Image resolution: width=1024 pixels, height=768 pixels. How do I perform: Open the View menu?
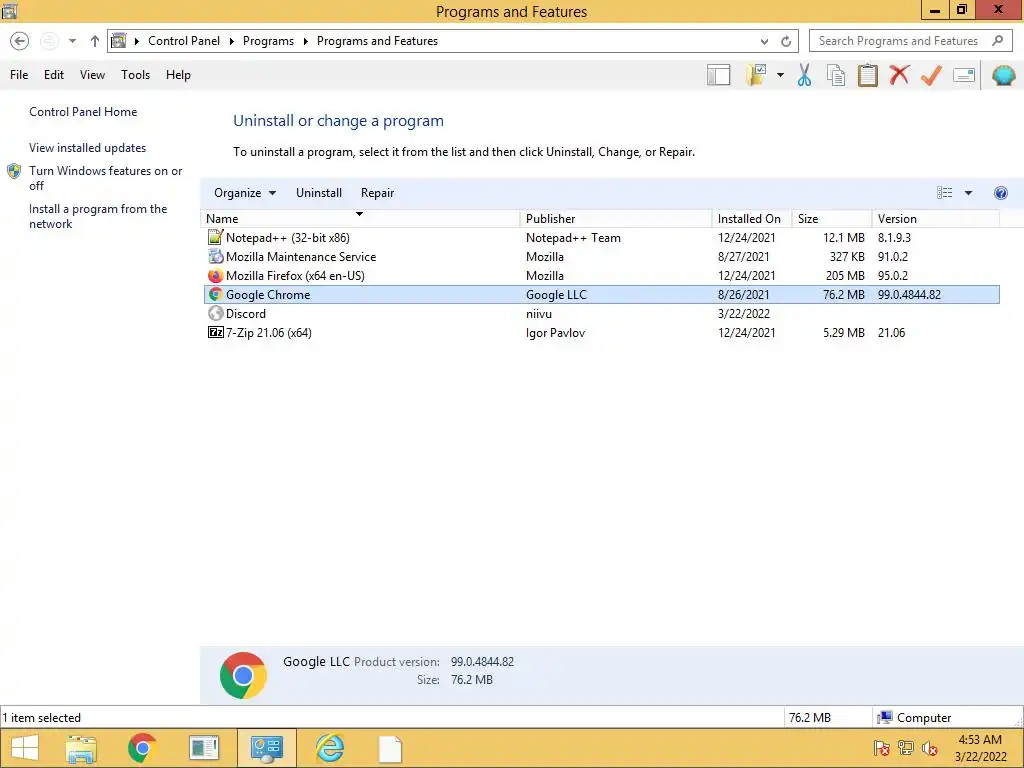pyautogui.click(x=92, y=74)
